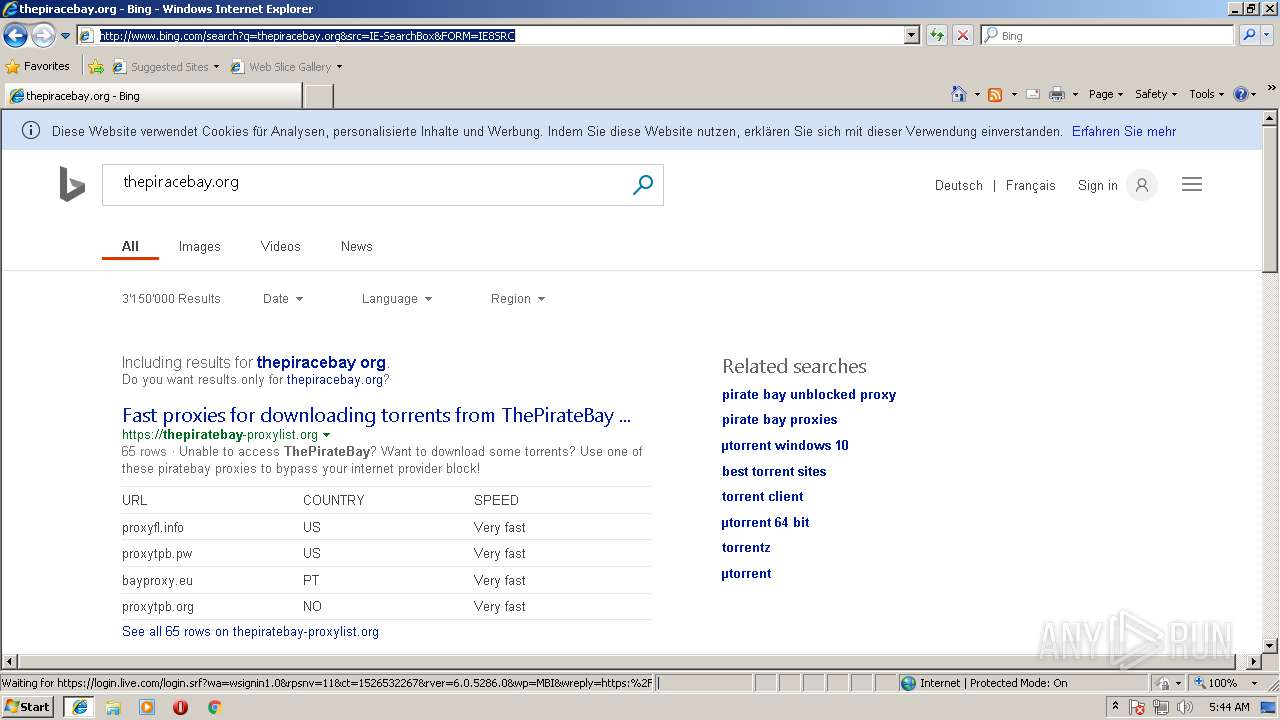
Task: Expand the Region filter dropdown
Action: (518, 298)
